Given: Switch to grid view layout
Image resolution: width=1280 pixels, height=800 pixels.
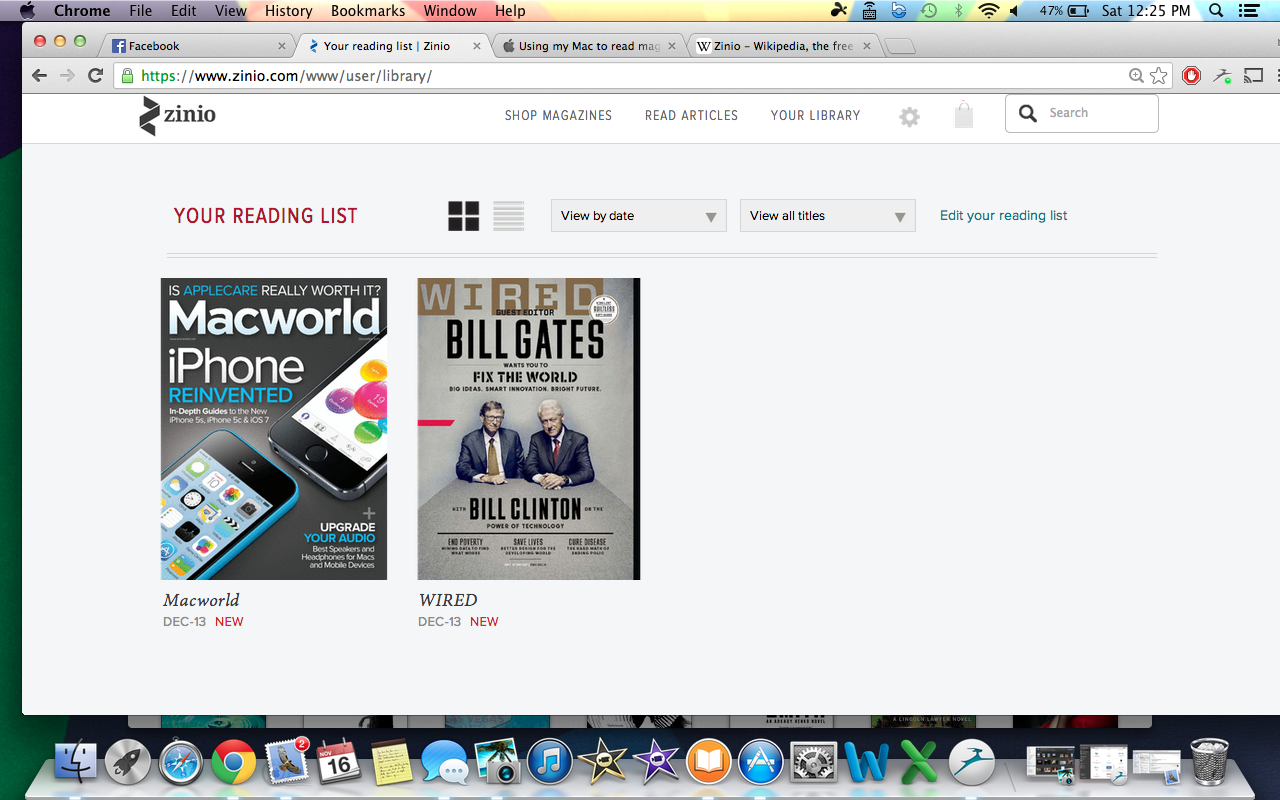Looking at the screenshot, I should click(x=463, y=216).
